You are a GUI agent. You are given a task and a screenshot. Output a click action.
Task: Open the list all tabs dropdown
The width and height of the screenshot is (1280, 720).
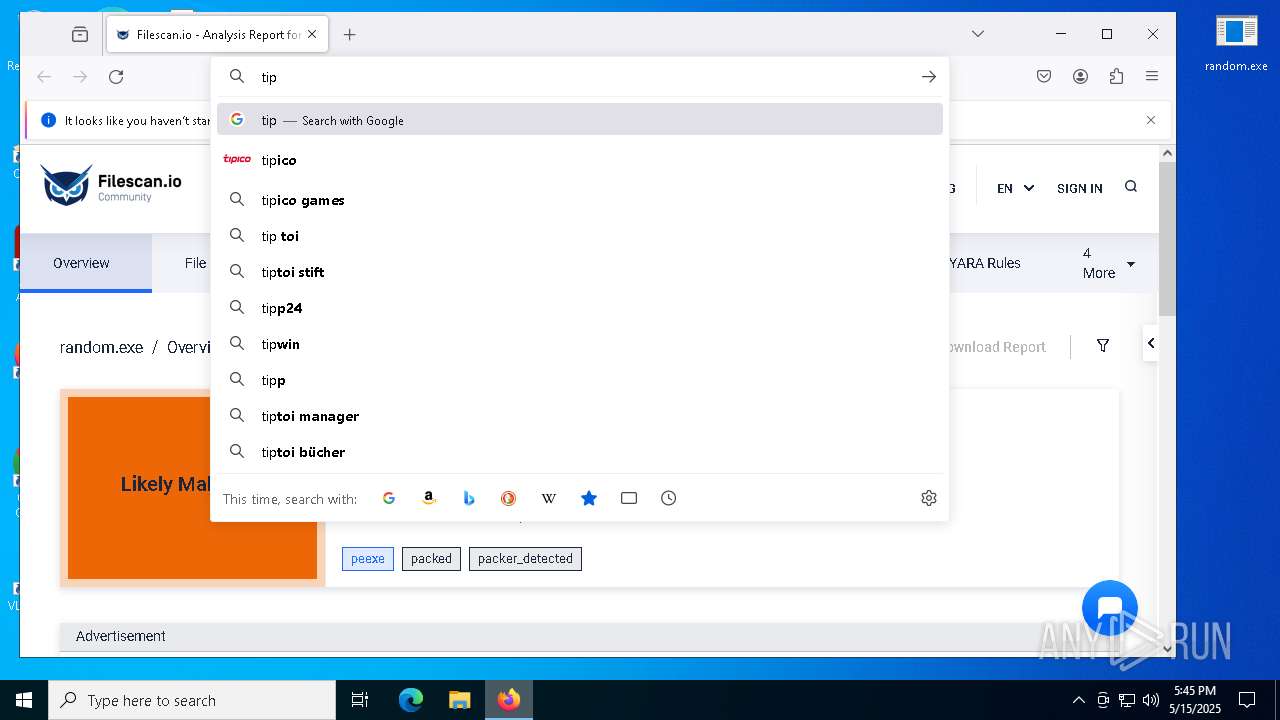[x=978, y=34]
